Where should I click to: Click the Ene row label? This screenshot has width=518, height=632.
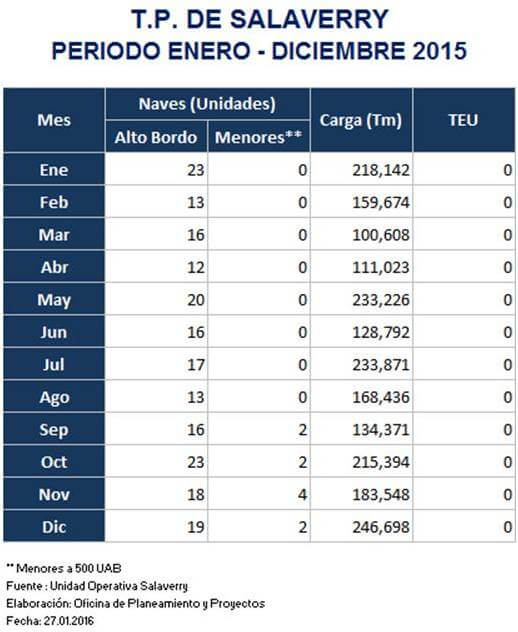pyautogui.click(x=54, y=169)
